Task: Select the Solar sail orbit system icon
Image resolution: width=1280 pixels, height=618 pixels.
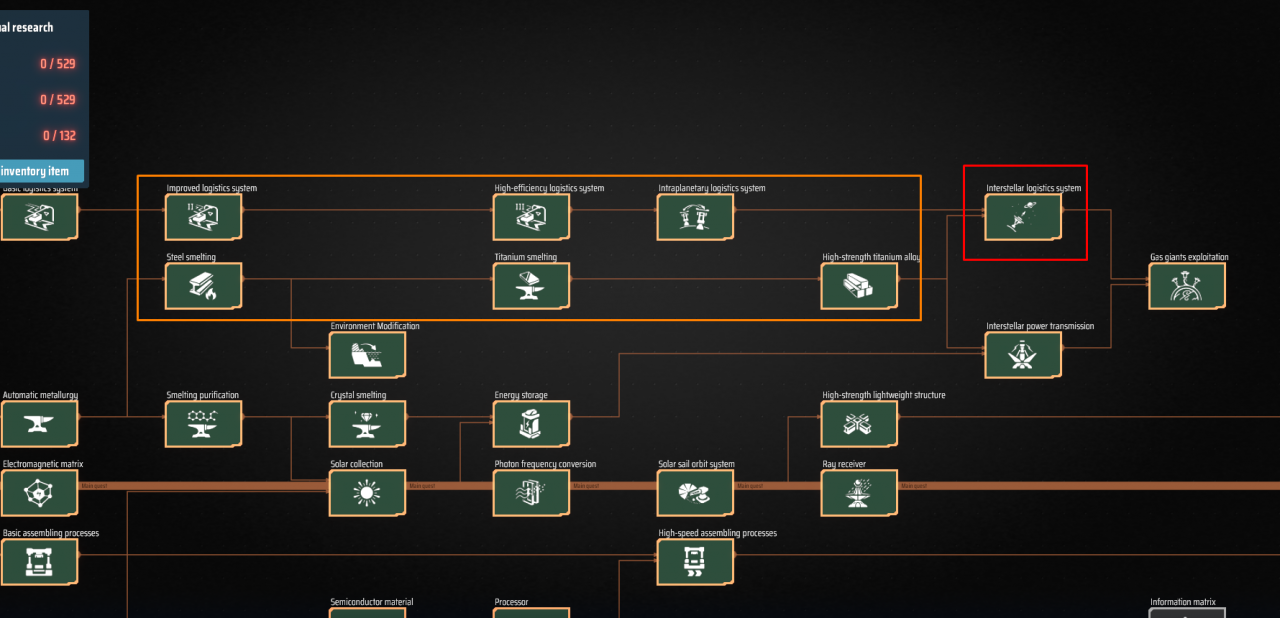Action: click(695, 493)
